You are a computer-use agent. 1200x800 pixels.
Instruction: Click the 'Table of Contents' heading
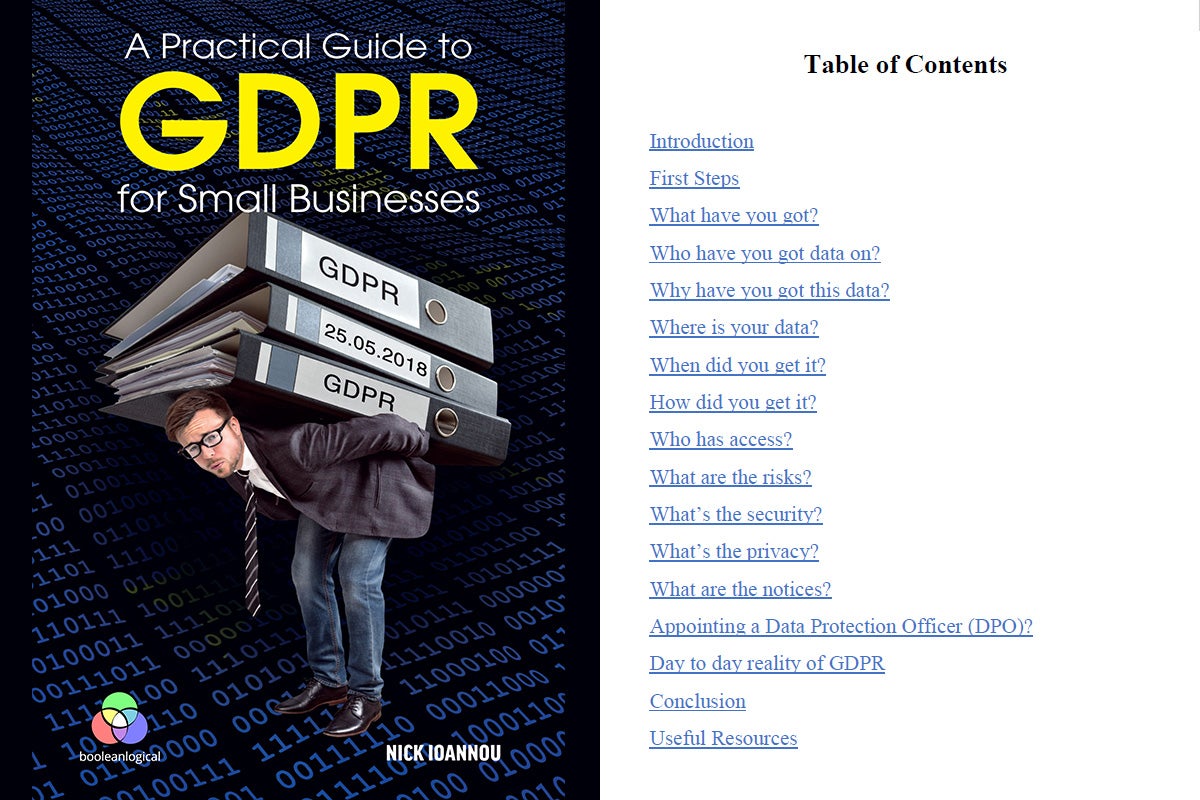905,65
